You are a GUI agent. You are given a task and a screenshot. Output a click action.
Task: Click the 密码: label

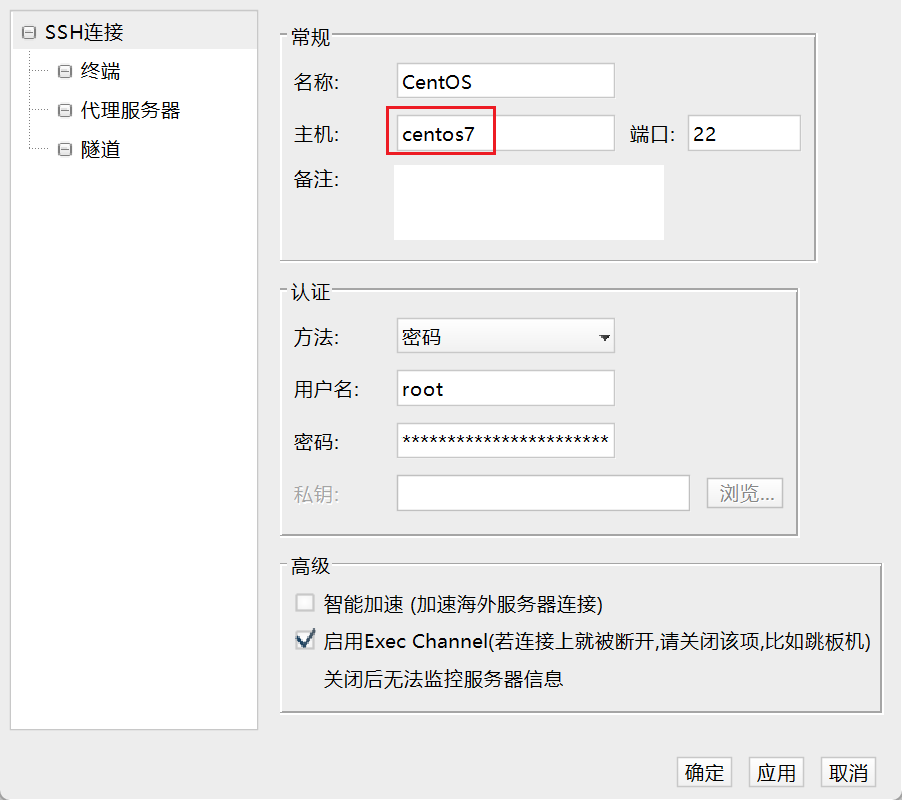(316, 442)
